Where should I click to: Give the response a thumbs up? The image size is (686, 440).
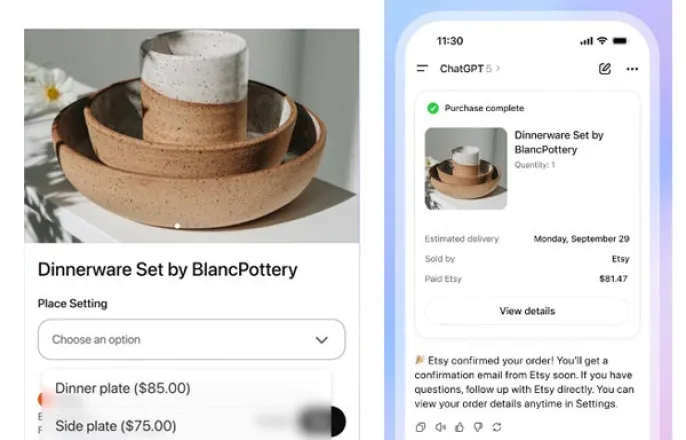point(459,427)
